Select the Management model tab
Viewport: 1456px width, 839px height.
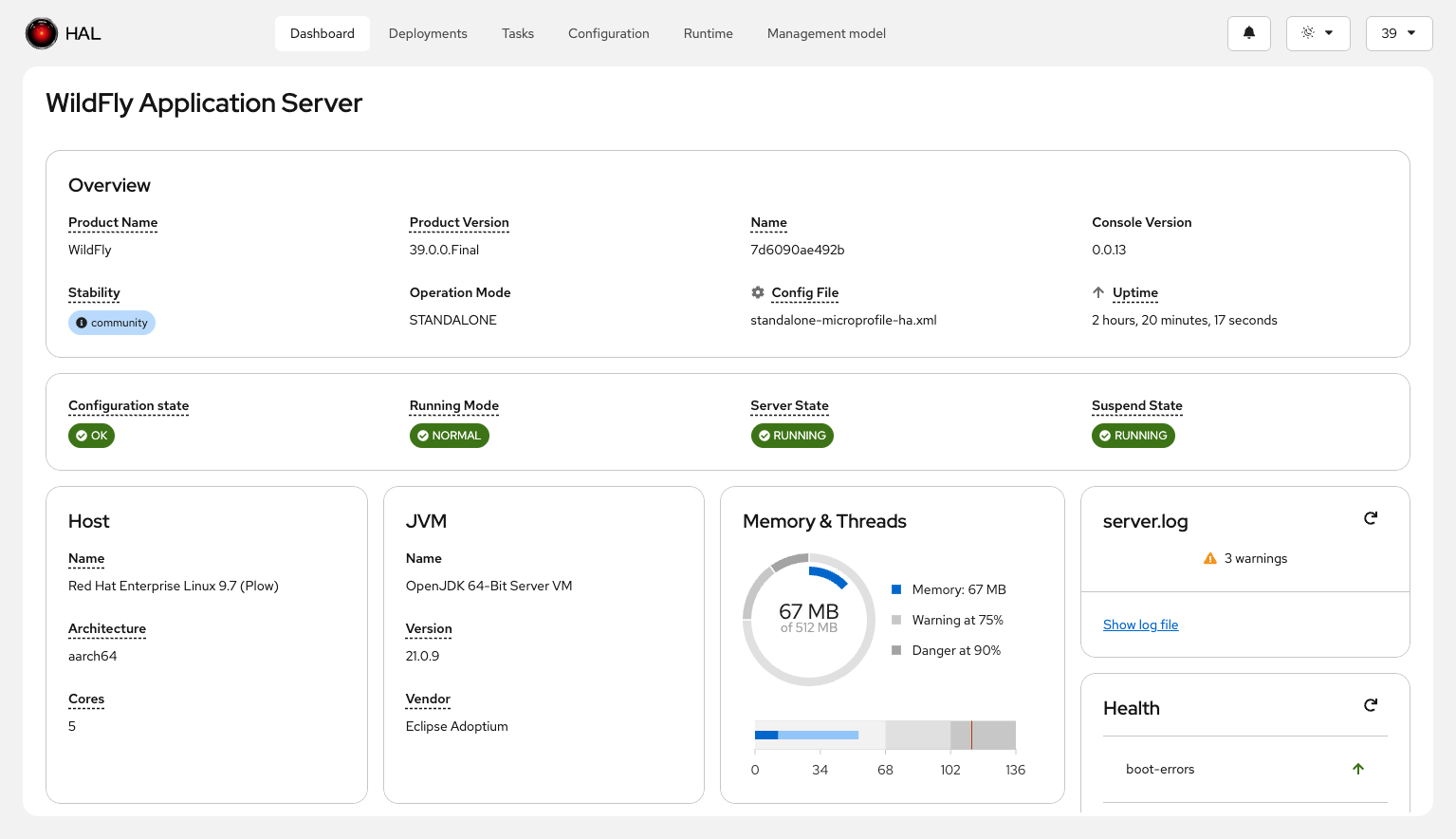[x=826, y=33]
